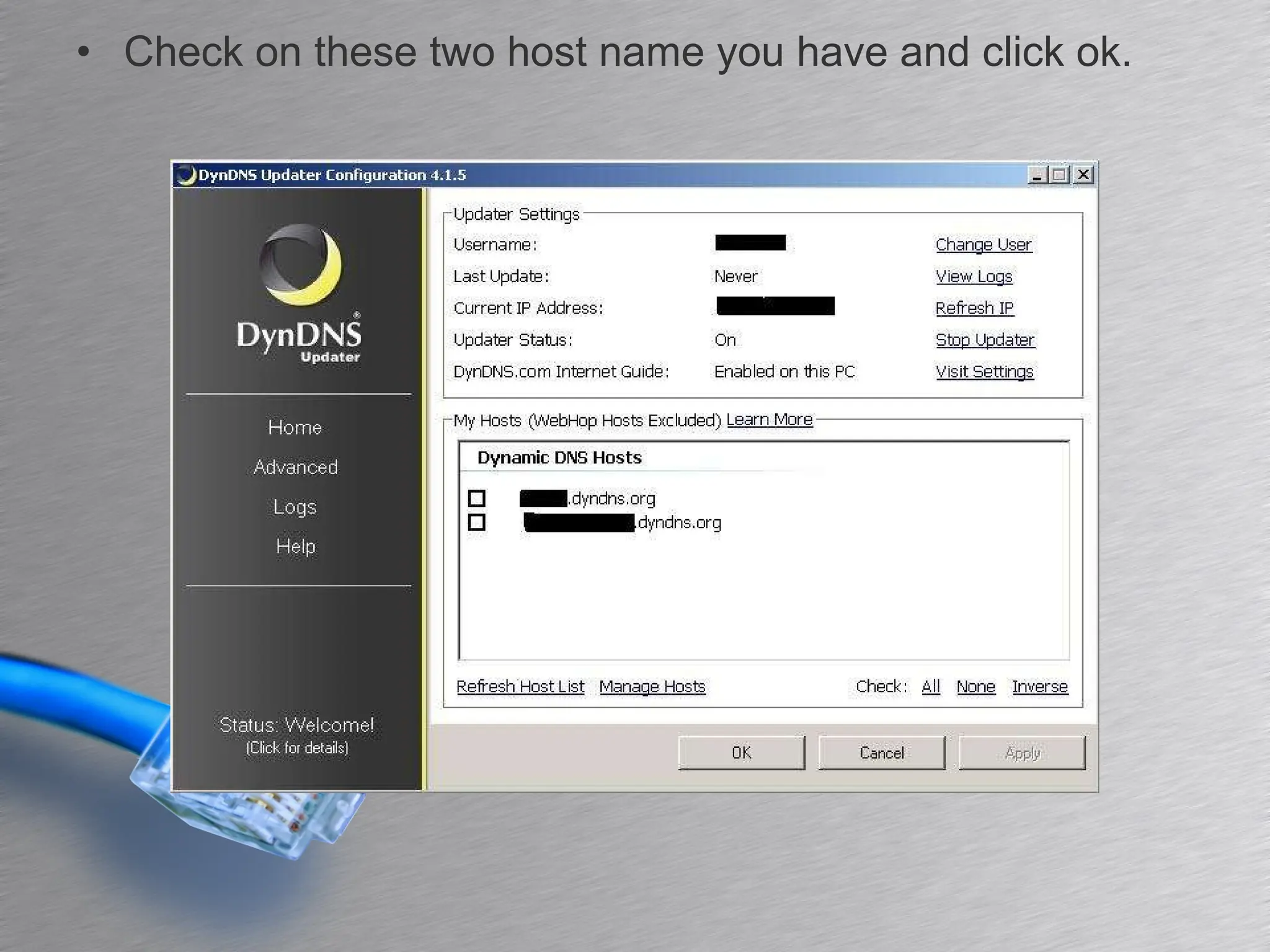This screenshot has height=952, width=1270.
Task: Maximize the DynDNS Updater window
Action: point(1059,175)
